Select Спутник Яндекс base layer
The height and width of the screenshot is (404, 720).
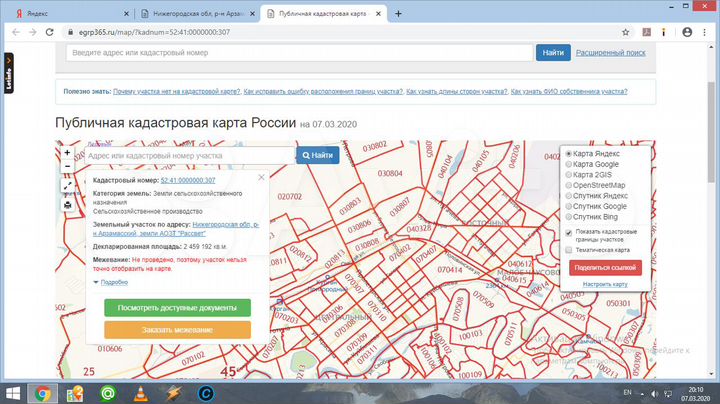tap(568, 196)
